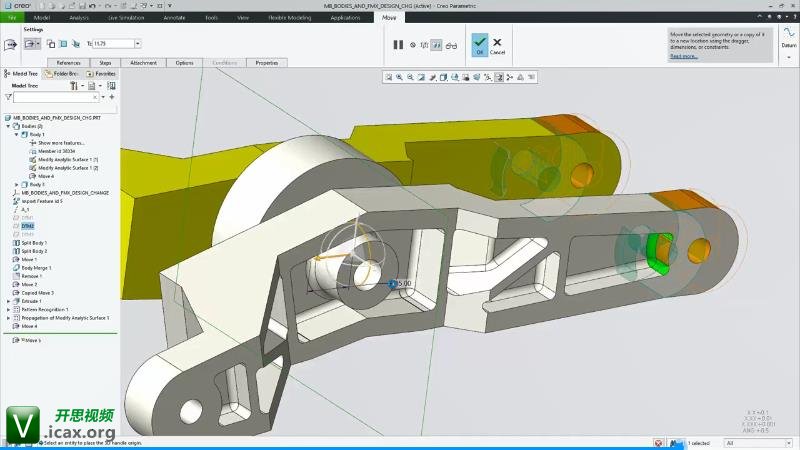Open the translation value dropdown arrow

pos(137,44)
